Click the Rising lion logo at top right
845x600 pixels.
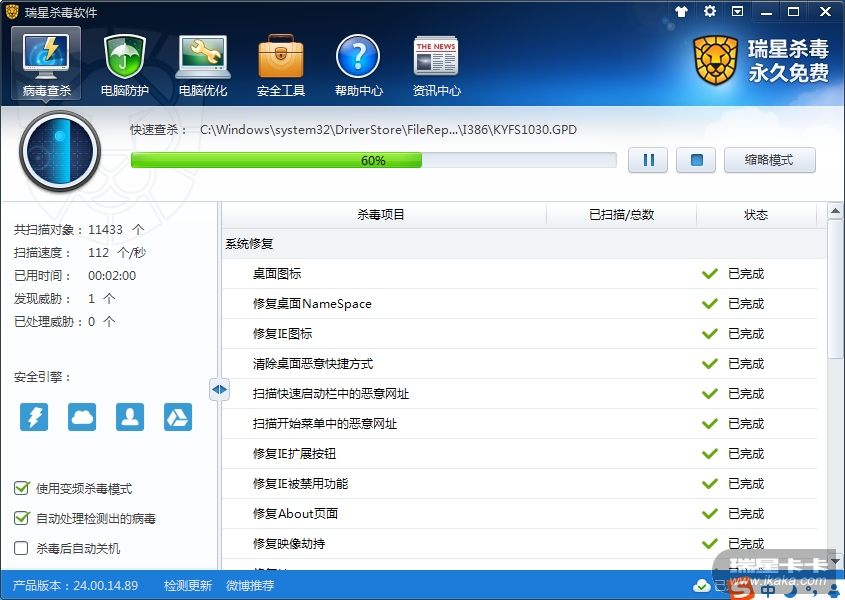715,60
